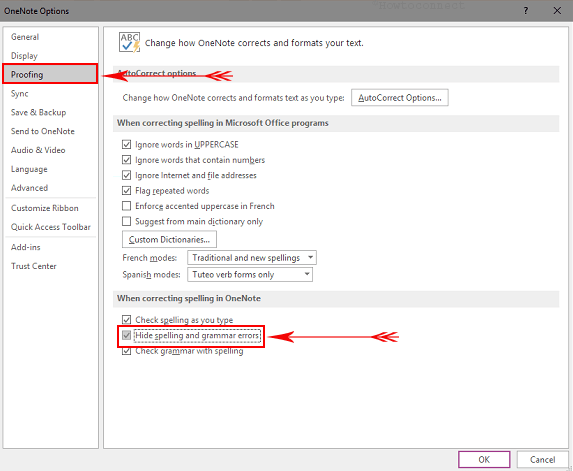Switch to the Save & Backup category

38,112
